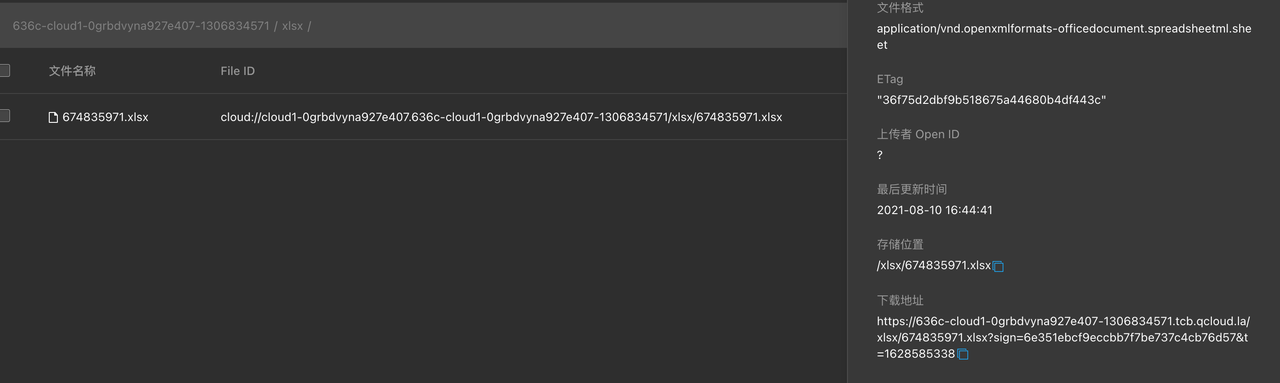Click the question mark under 上传者 Open ID
1280x383 pixels.
[x=880, y=155]
